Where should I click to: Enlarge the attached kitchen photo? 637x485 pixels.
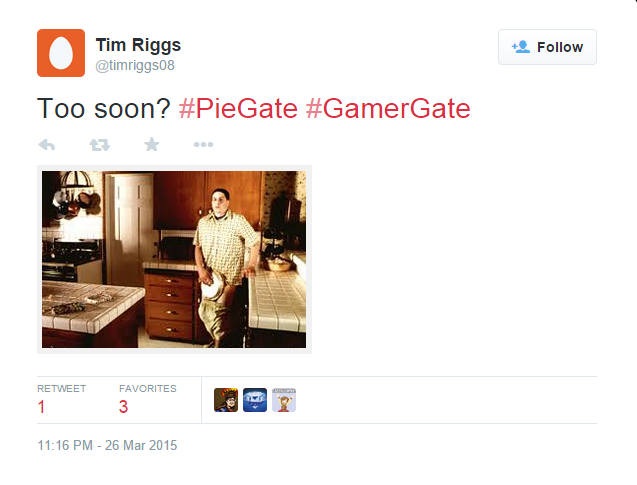pos(174,259)
